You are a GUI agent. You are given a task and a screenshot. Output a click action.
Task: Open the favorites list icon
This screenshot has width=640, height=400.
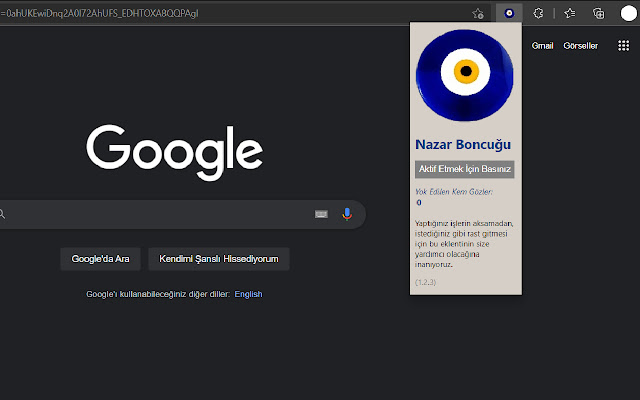tap(570, 13)
